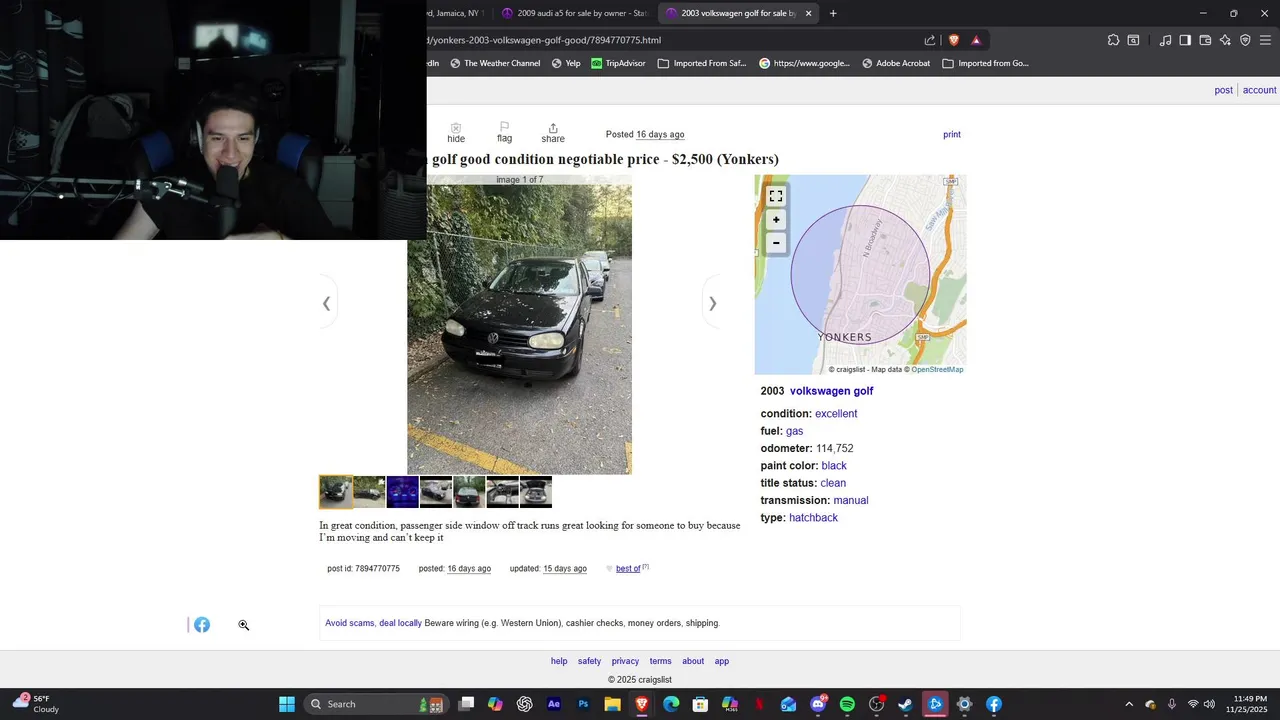The width and height of the screenshot is (1280, 720).
Task: Click the main Volkswagen Golf photo
Action: pos(519,325)
